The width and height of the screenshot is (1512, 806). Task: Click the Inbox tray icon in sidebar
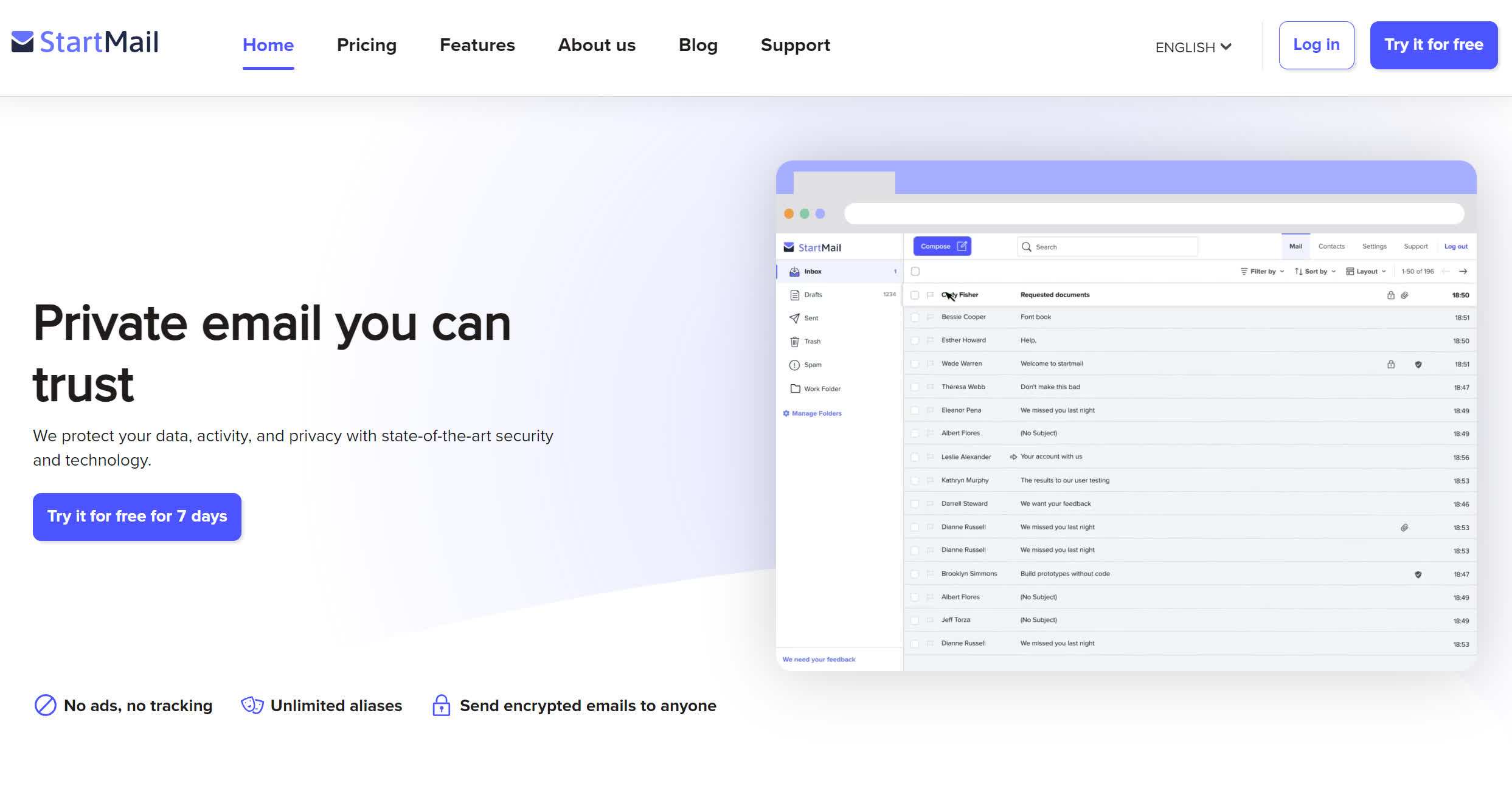pyautogui.click(x=794, y=272)
